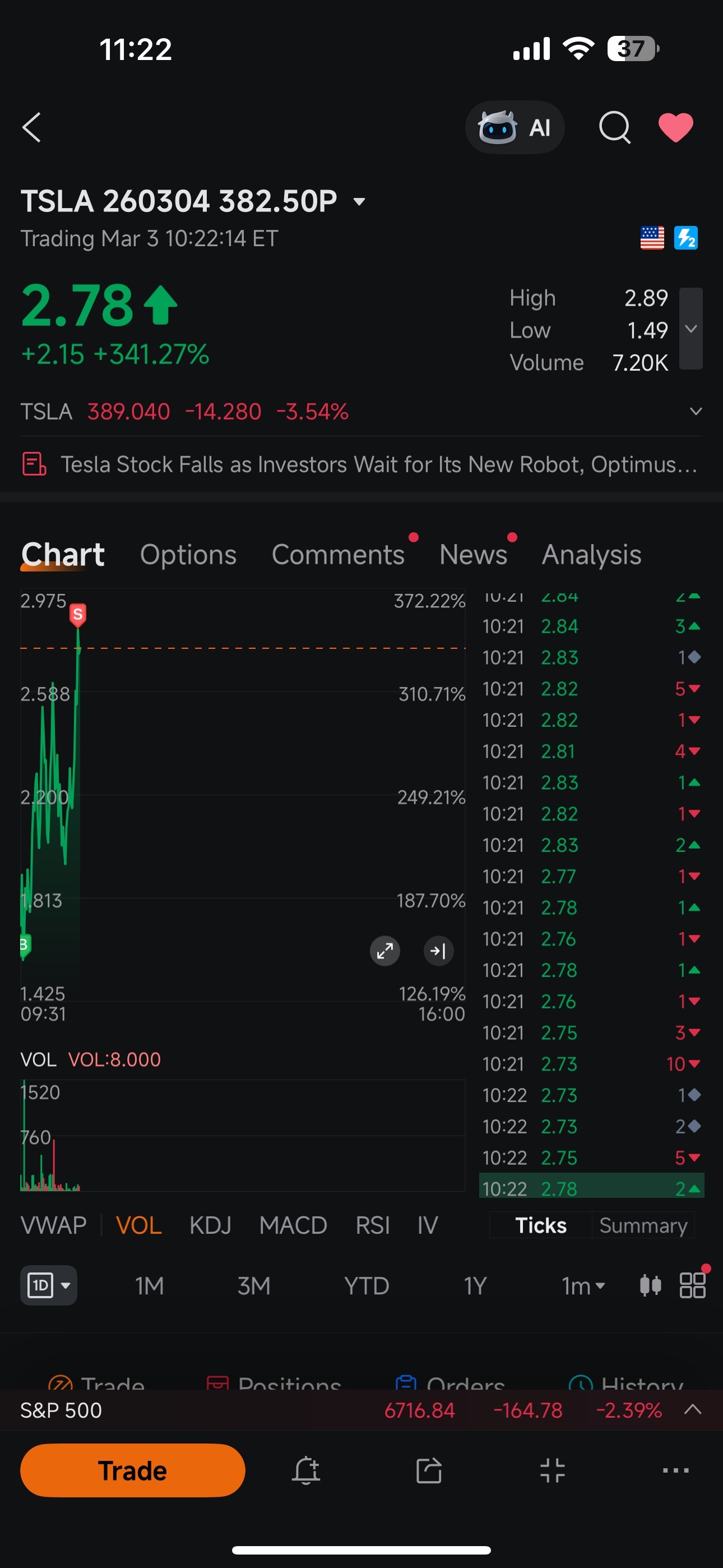
Task: Select the VWAP indicator
Action: [54, 1225]
